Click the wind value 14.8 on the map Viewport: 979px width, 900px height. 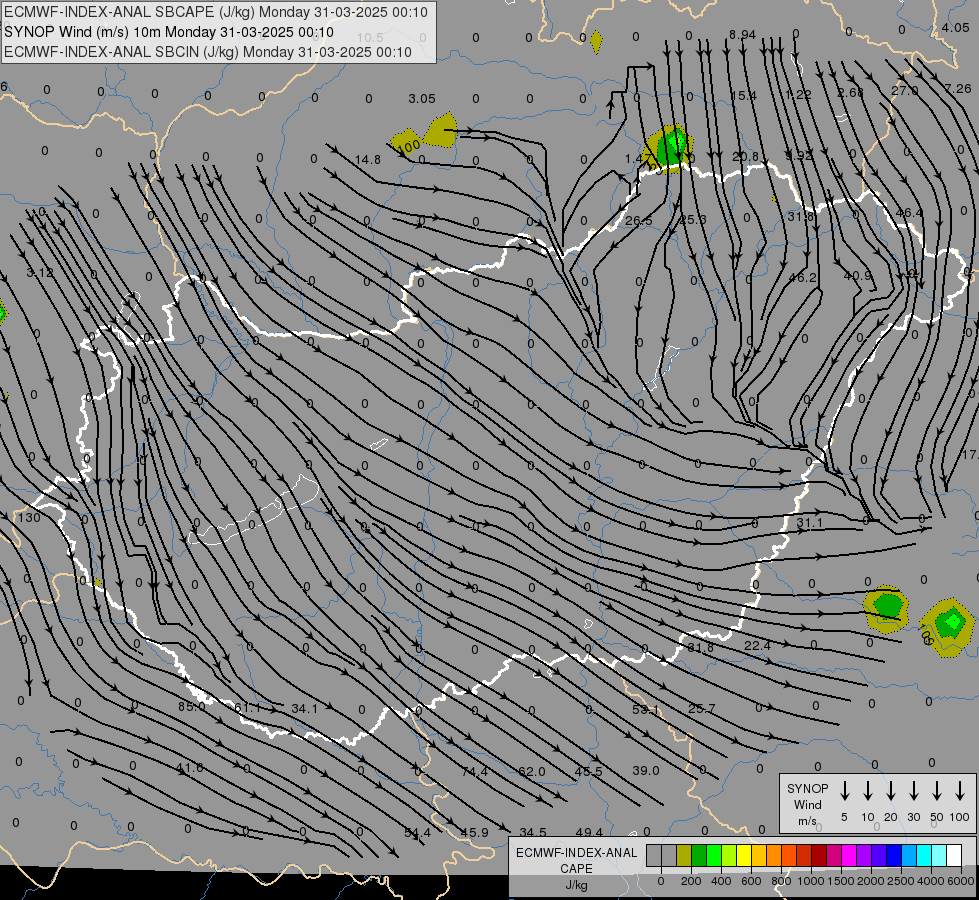[368, 160]
